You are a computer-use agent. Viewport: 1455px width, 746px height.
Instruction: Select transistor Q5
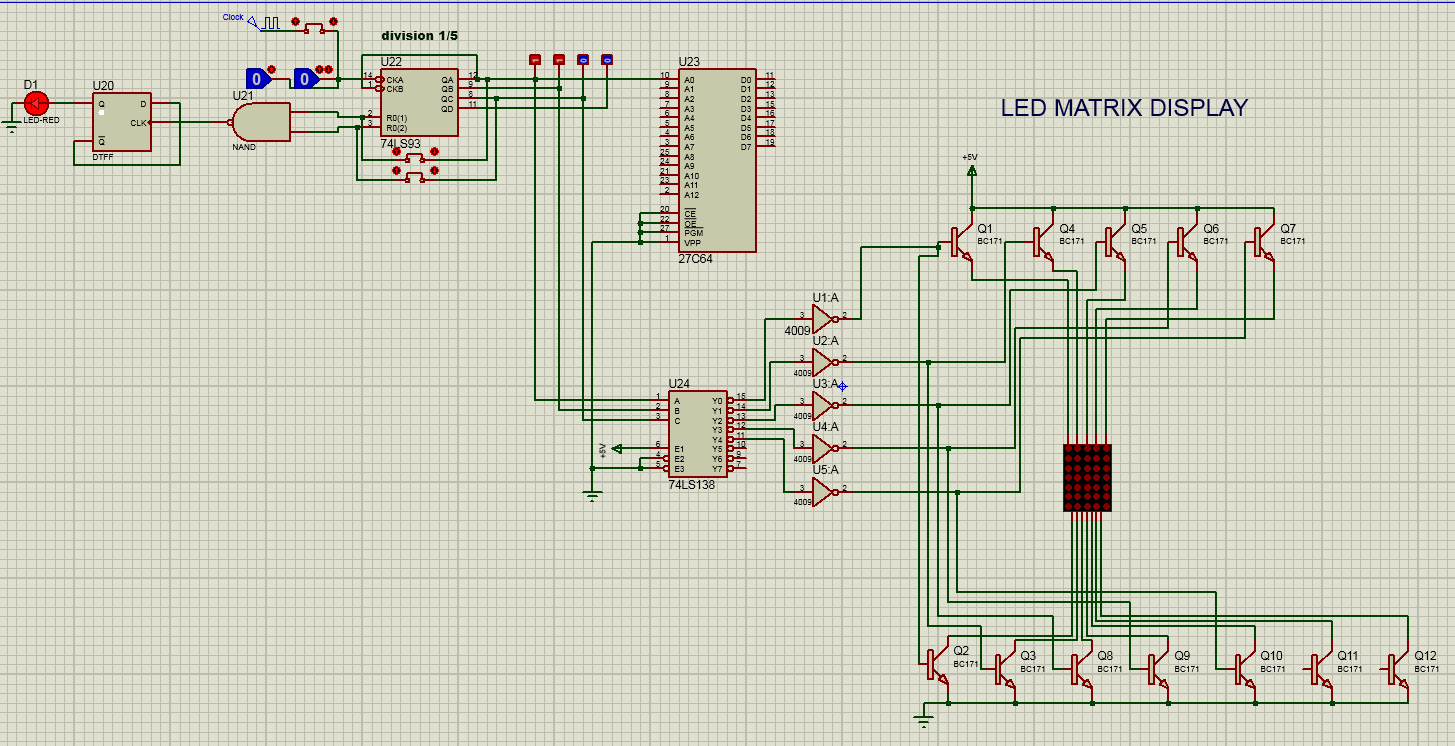point(1113,243)
